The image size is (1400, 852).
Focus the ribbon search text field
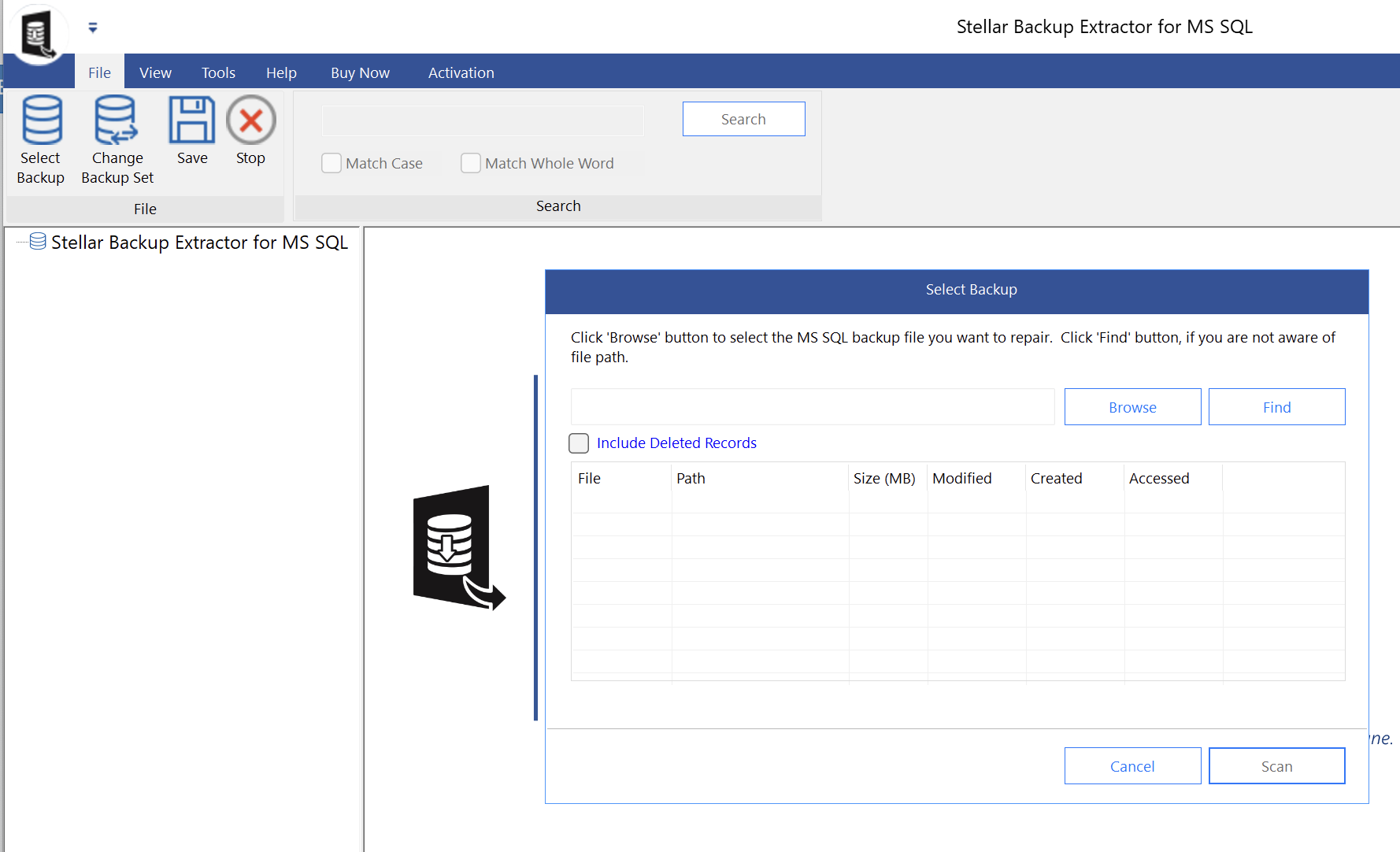(483, 120)
